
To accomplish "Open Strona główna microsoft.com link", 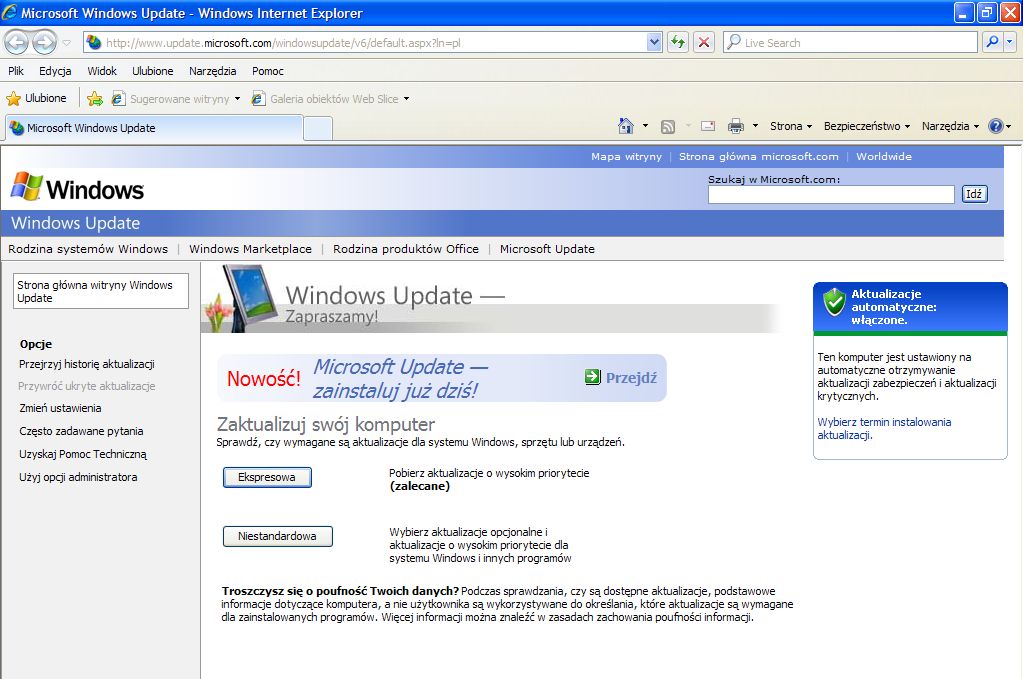I will click(x=759, y=157).
